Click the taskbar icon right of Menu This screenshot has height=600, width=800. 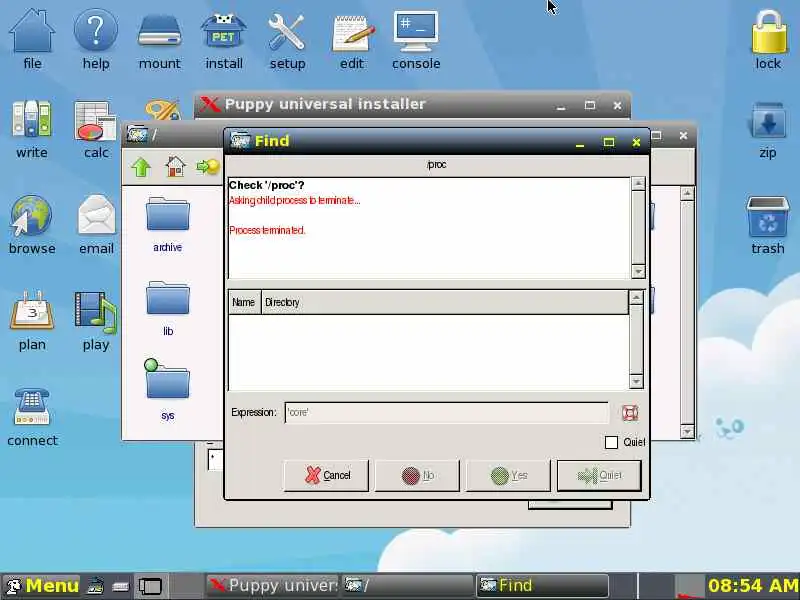96,586
